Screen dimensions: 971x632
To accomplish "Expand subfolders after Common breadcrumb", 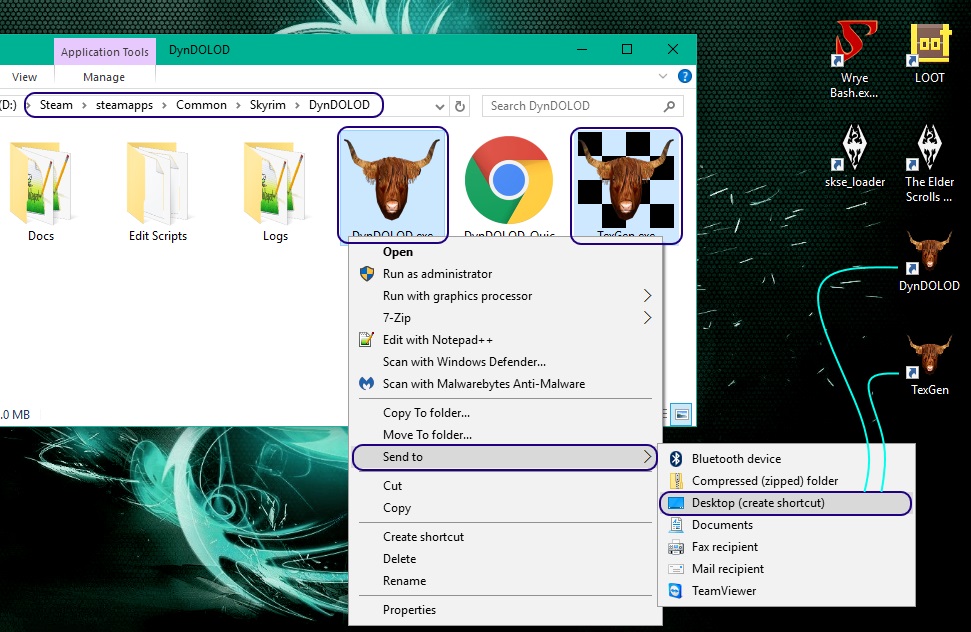I will pyautogui.click(x=238, y=106).
